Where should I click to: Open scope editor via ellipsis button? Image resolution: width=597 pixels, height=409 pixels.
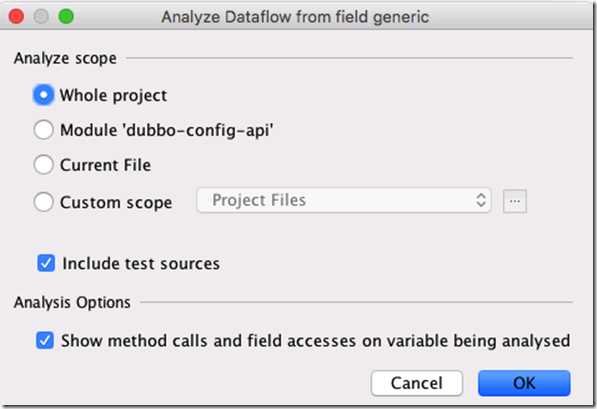pos(514,201)
